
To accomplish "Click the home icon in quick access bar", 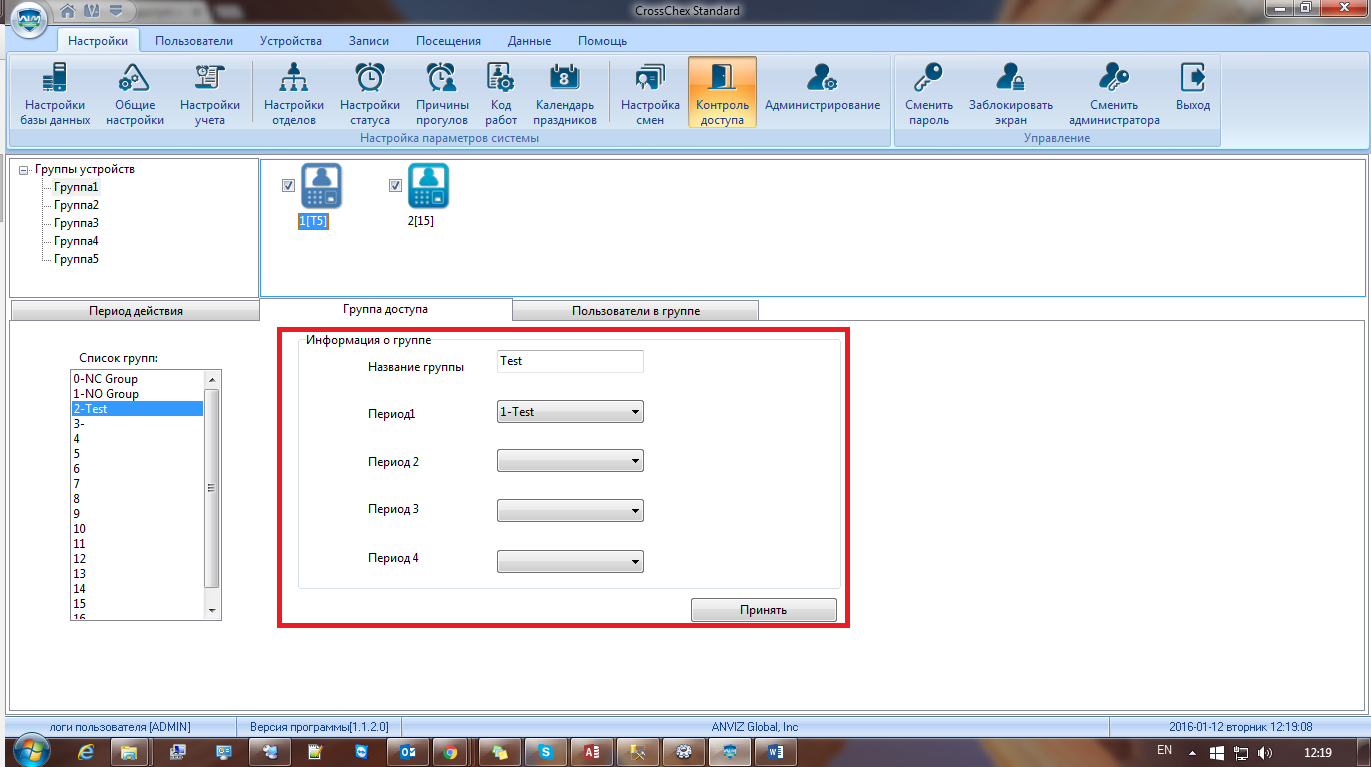I will point(69,11).
